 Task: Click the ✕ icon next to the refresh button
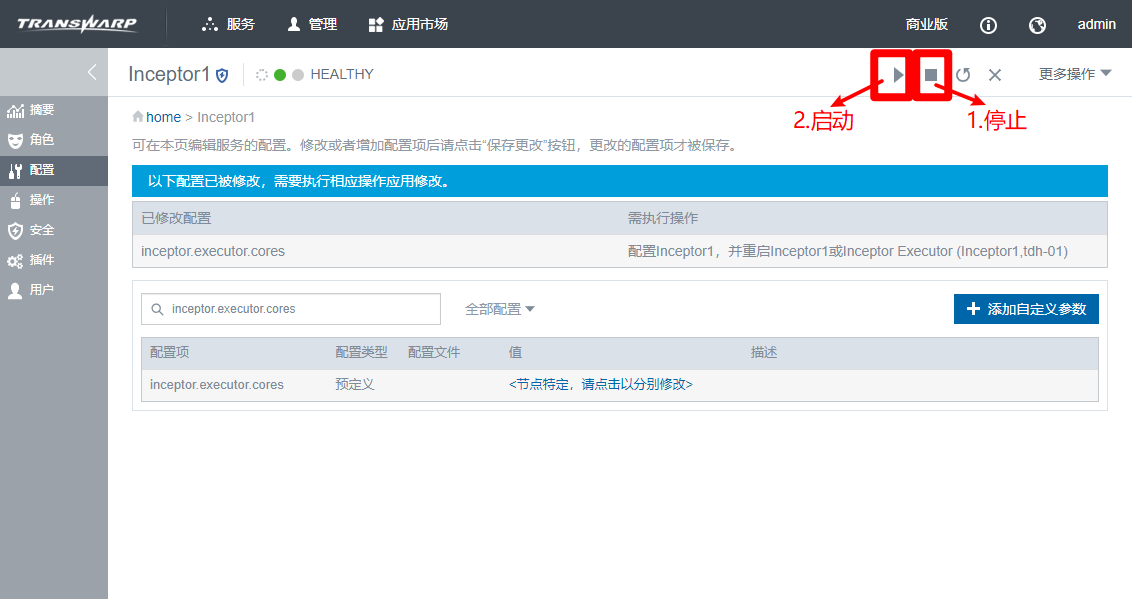click(994, 74)
